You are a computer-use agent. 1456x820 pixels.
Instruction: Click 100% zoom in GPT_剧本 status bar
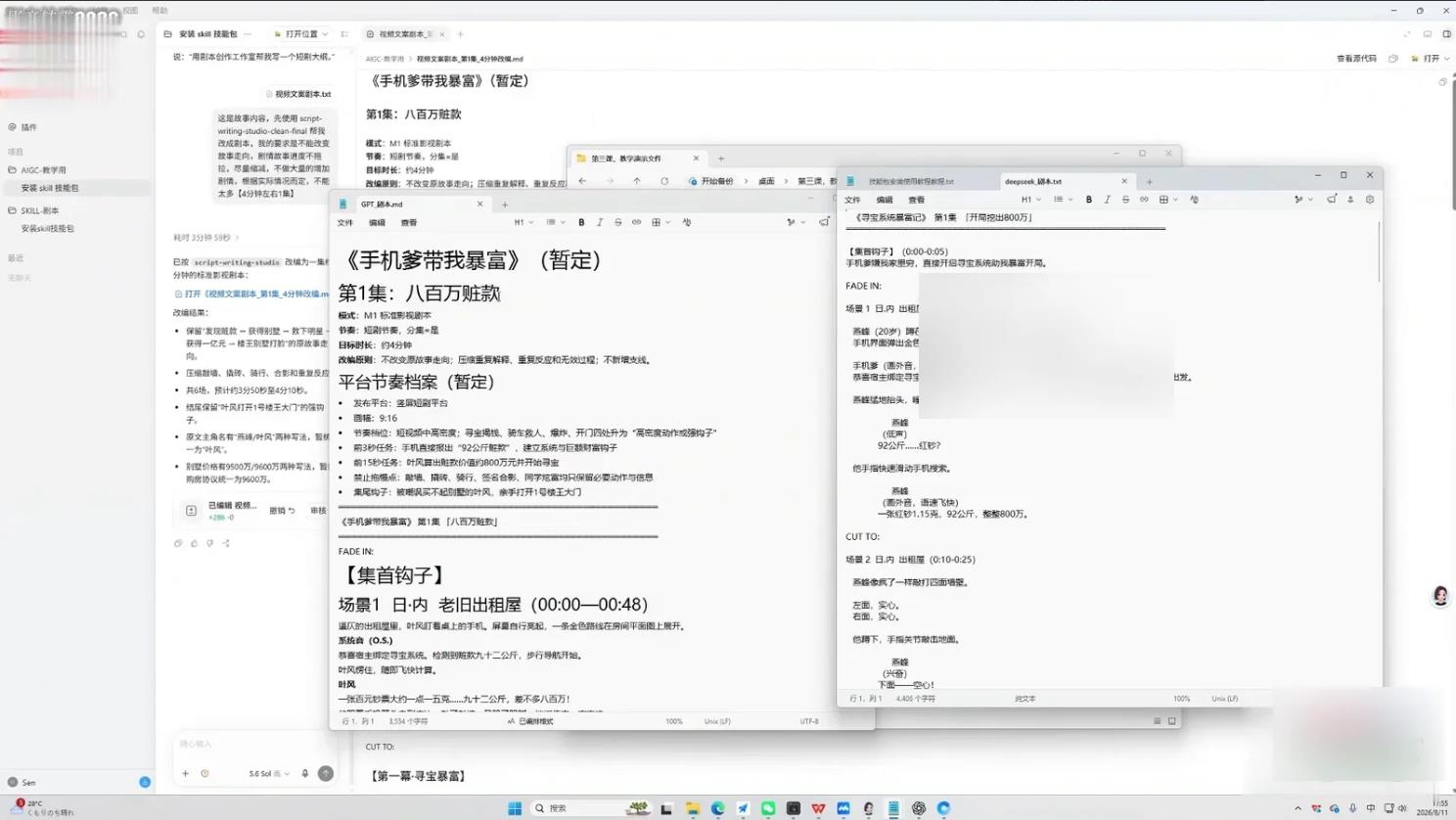674,721
